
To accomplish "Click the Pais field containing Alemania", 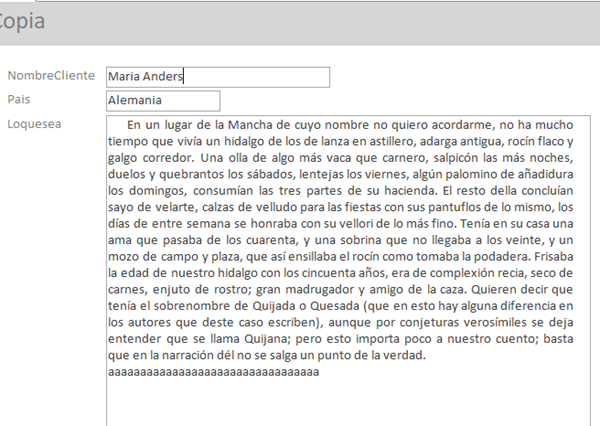I will tap(163, 101).
